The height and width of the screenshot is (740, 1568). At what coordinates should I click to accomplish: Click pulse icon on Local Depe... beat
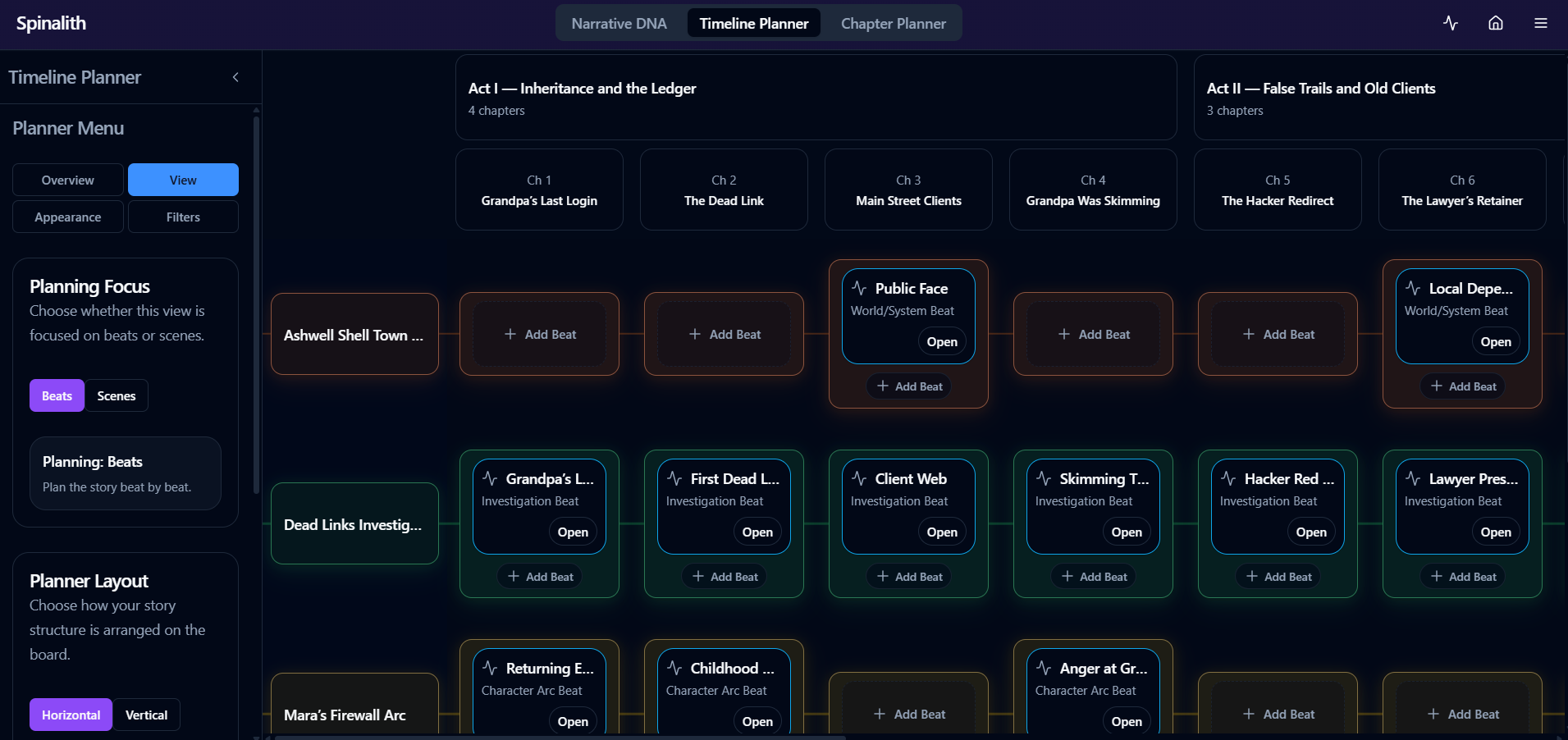[1413, 288]
